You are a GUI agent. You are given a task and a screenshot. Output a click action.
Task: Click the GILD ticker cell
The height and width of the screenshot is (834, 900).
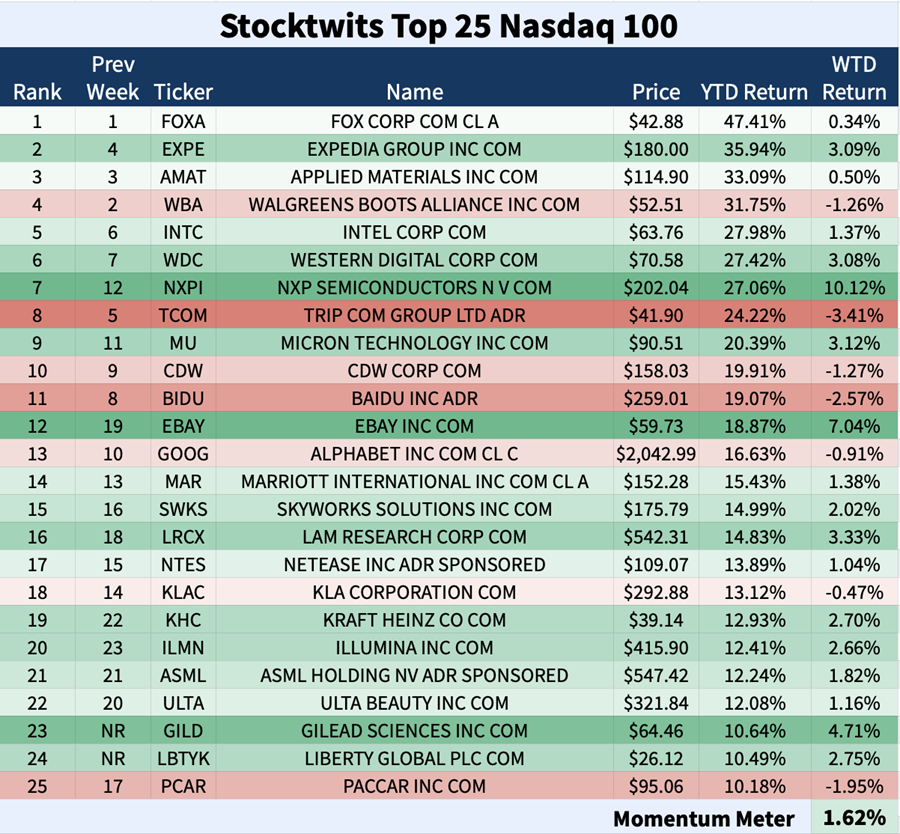coord(183,731)
